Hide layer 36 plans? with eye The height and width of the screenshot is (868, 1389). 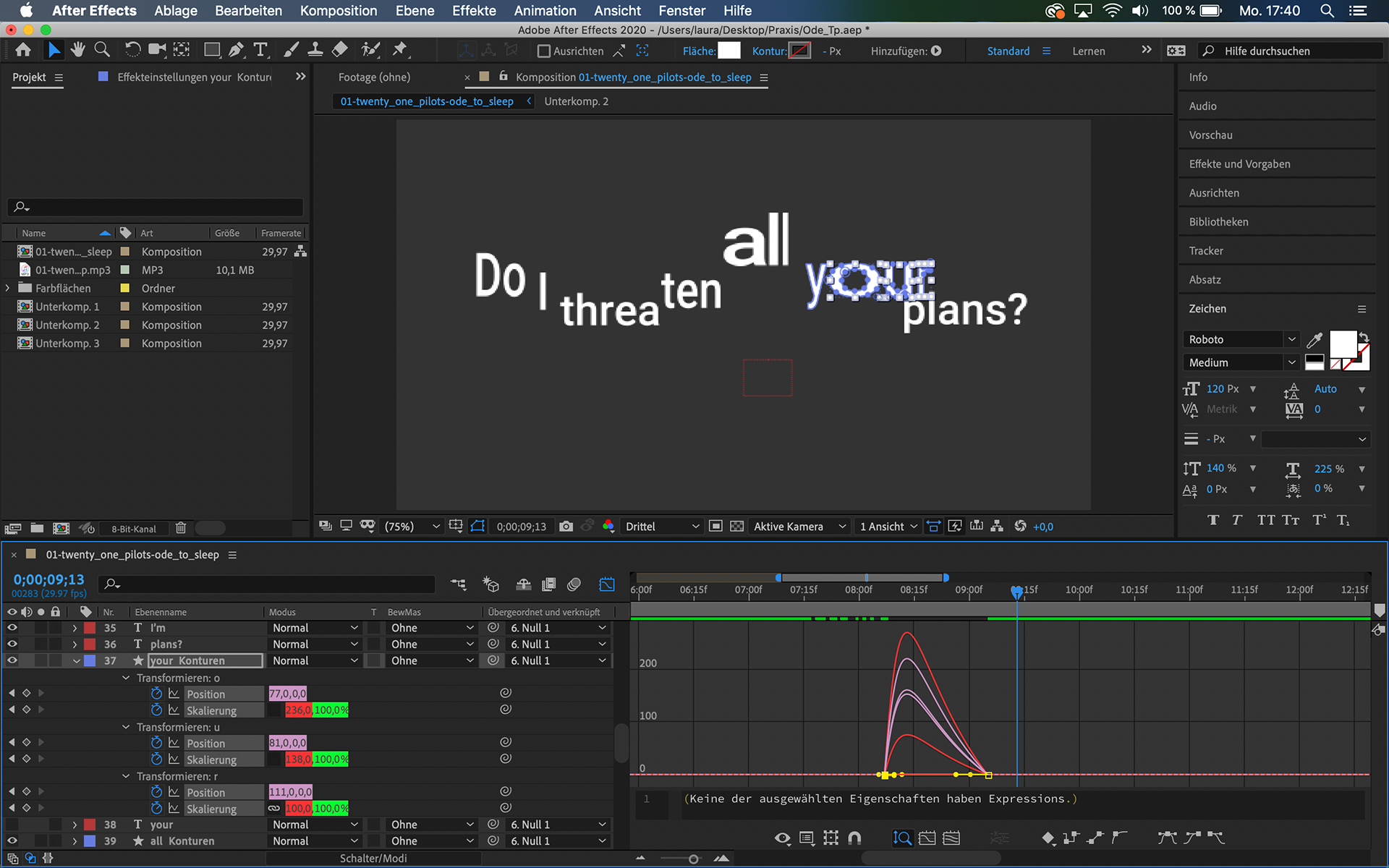point(12,644)
